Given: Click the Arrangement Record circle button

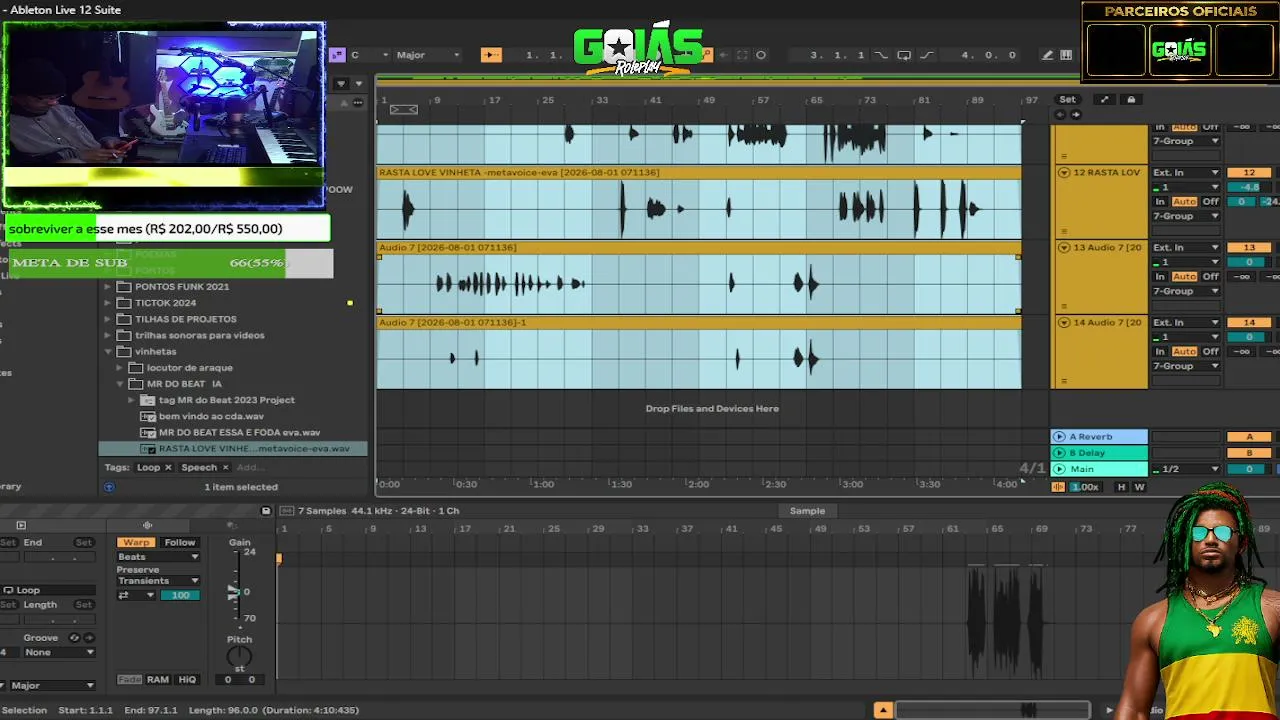Looking at the screenshot, I should 761,55.
